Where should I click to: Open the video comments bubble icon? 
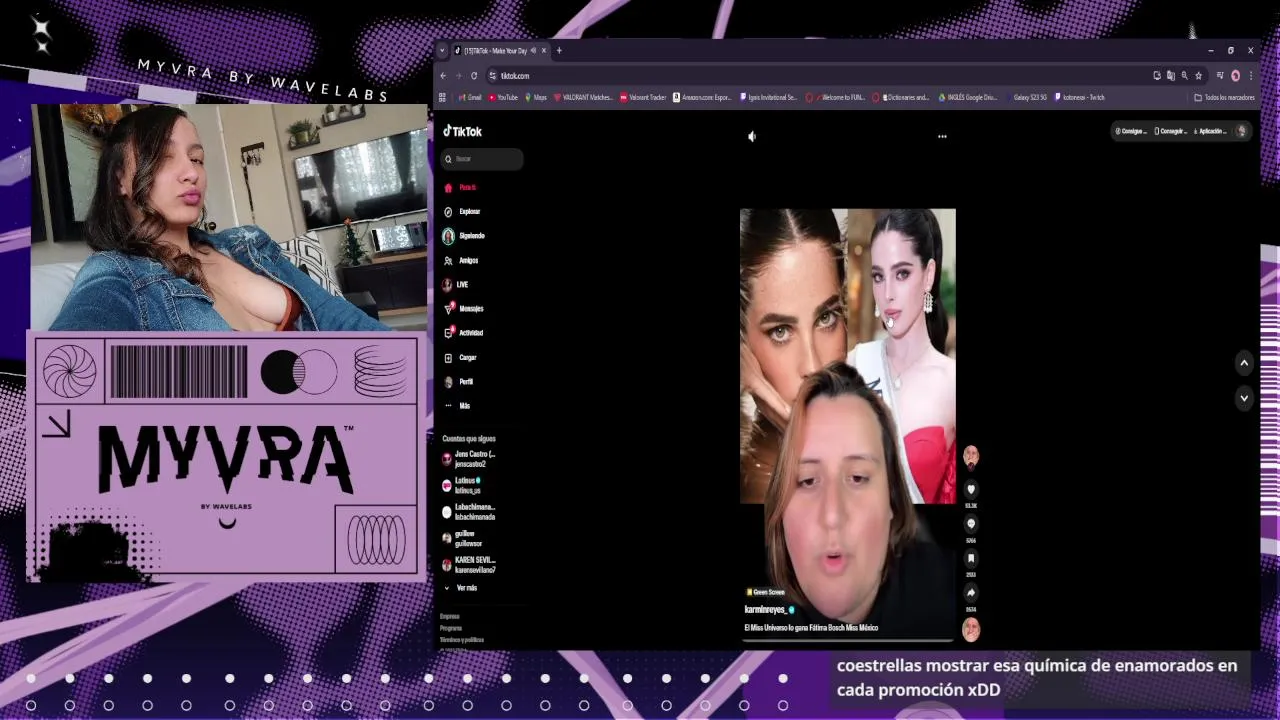coord(970,524)
